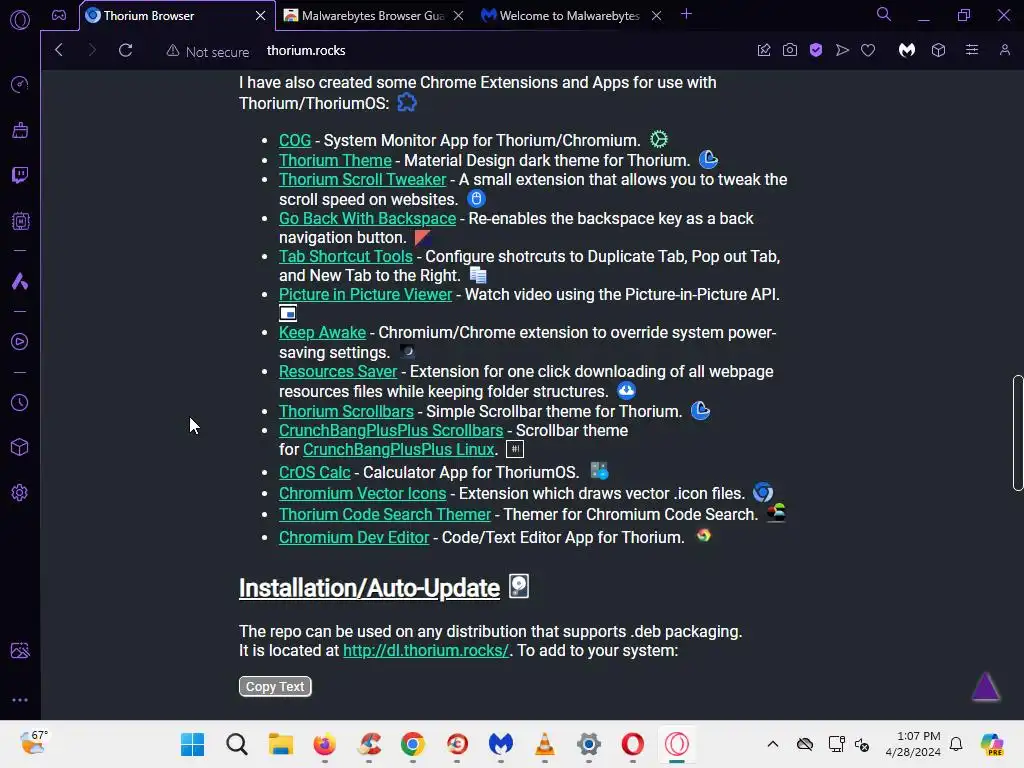1024x768 pixels.
Task: Open Google Chrome from taskbar
Action: tap(413, 744)
